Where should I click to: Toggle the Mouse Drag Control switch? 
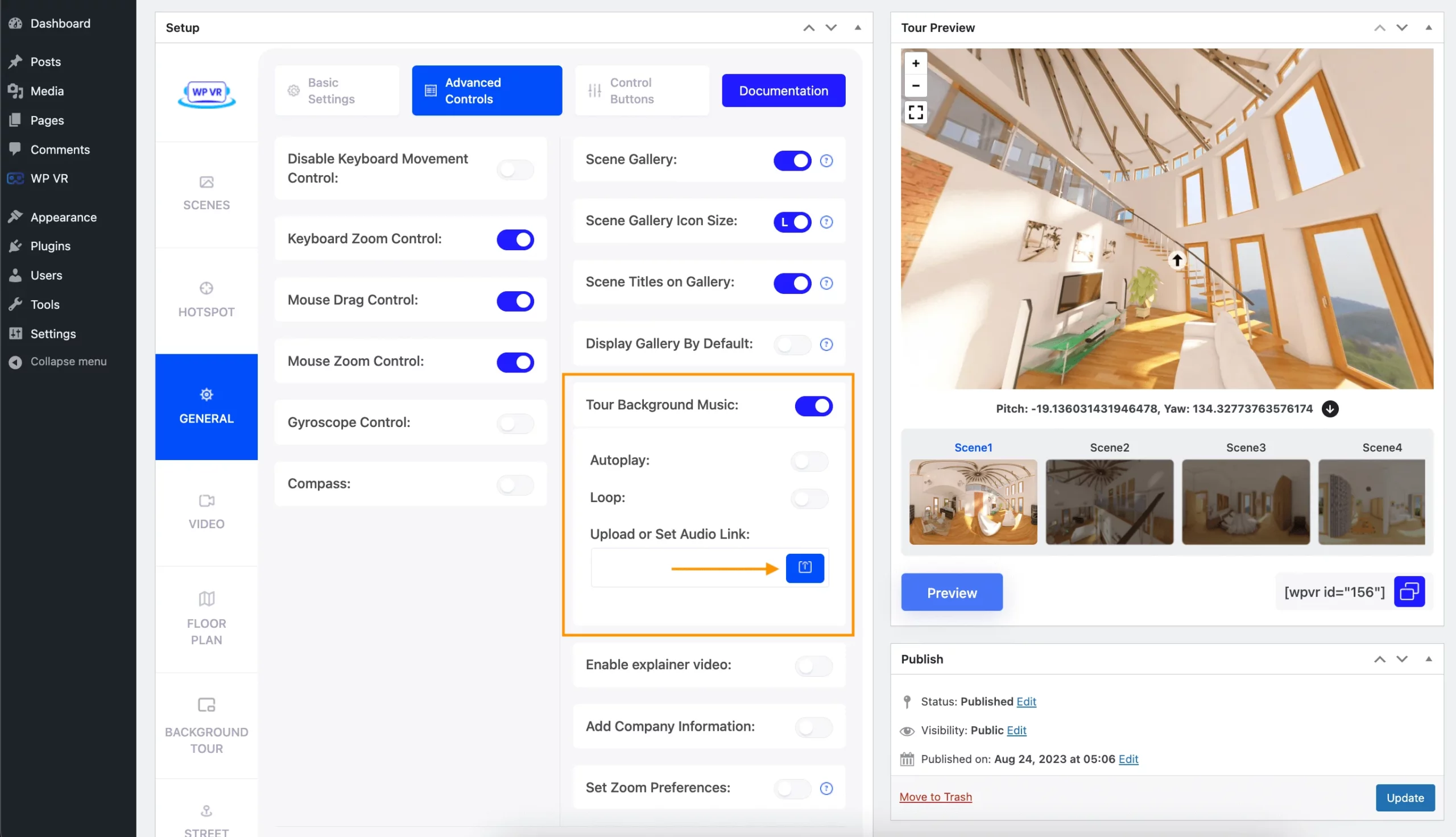click(x=515, y=300)
